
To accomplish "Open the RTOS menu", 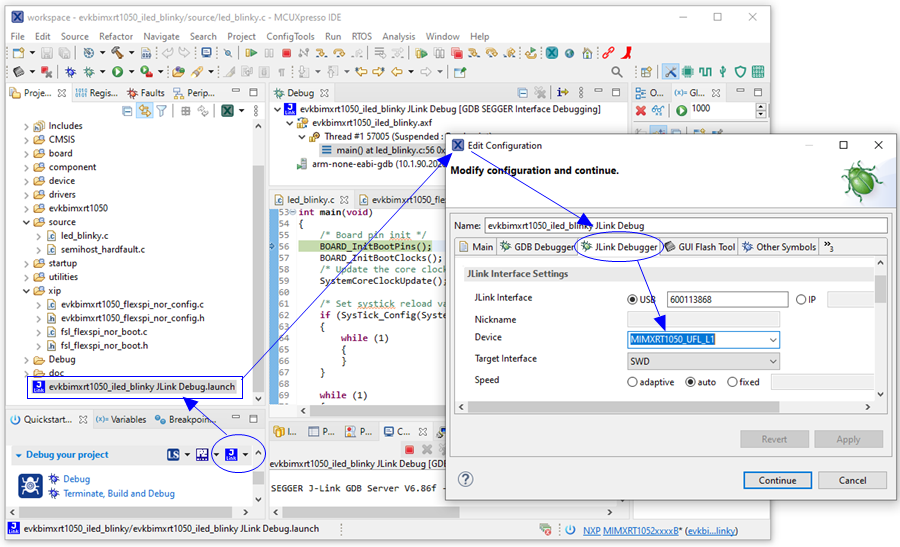I will [362, 36].
